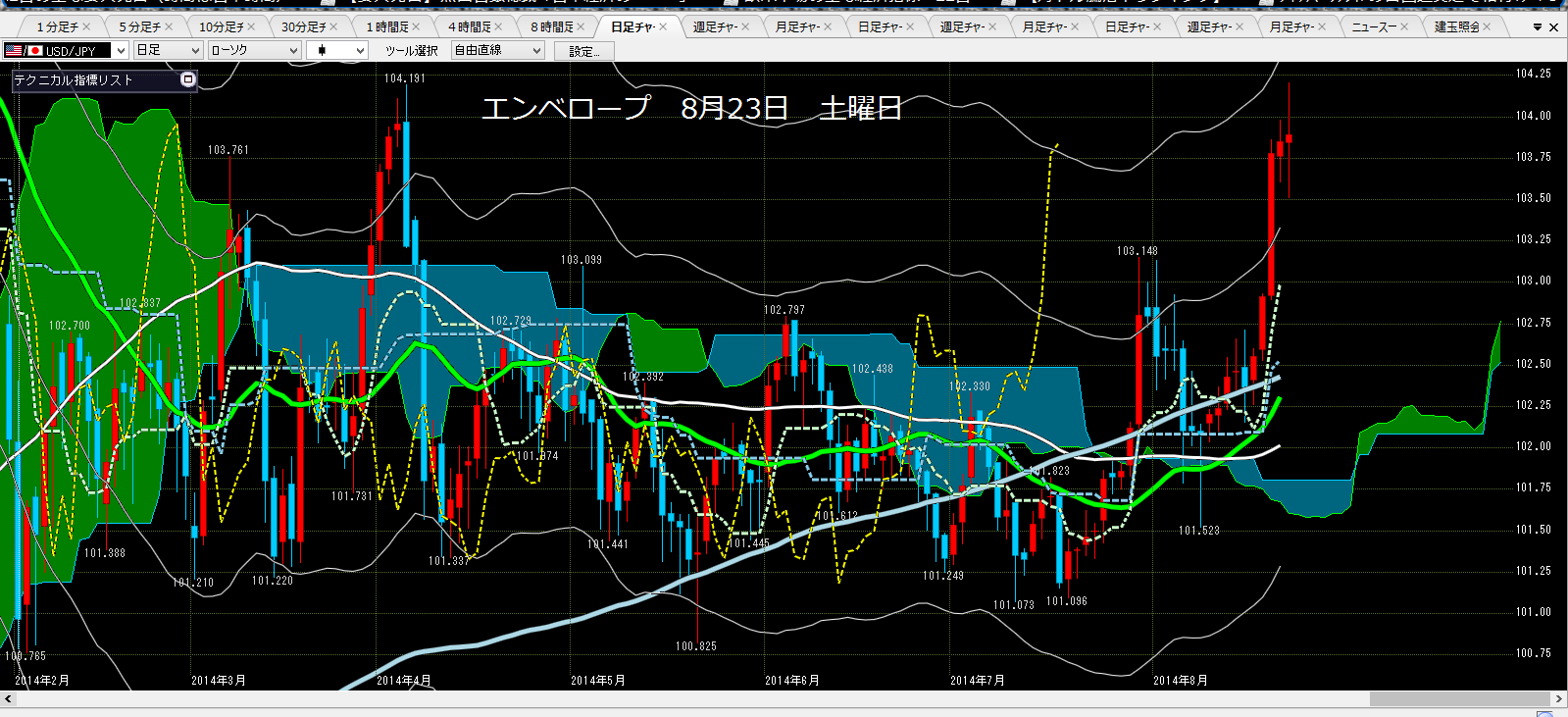The height and width of the screenshot is (717, 1568).
Task: Click the 103.099 price label
Action: tap(581, 260)
